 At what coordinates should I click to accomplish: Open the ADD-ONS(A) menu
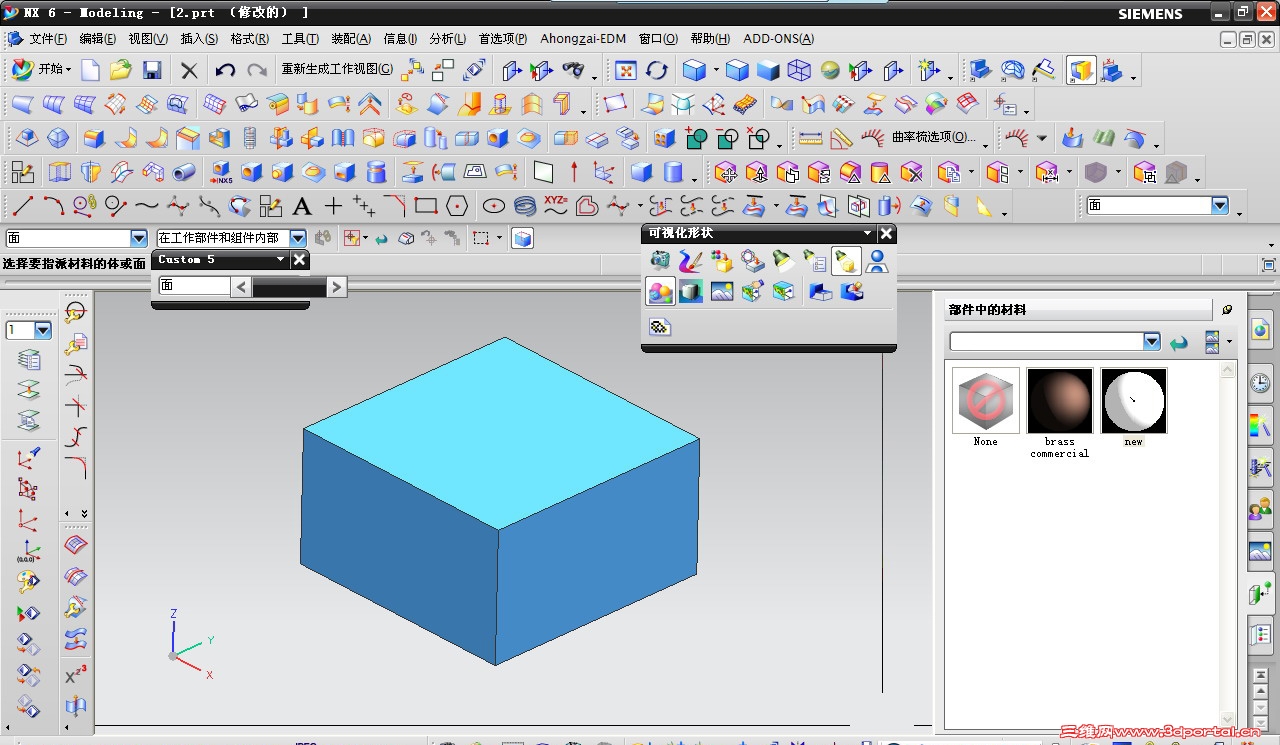[x=778, y=39]
